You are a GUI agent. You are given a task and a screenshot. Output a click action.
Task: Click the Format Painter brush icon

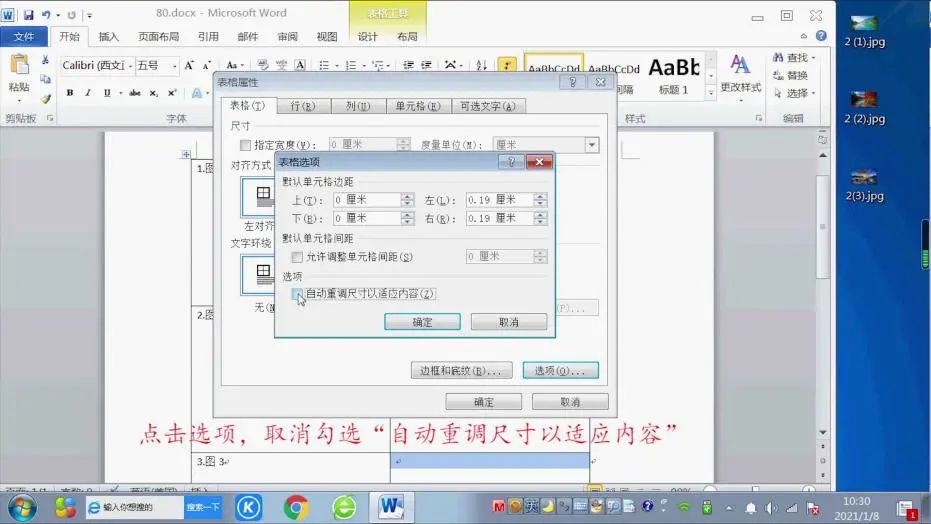coord(45,99)
